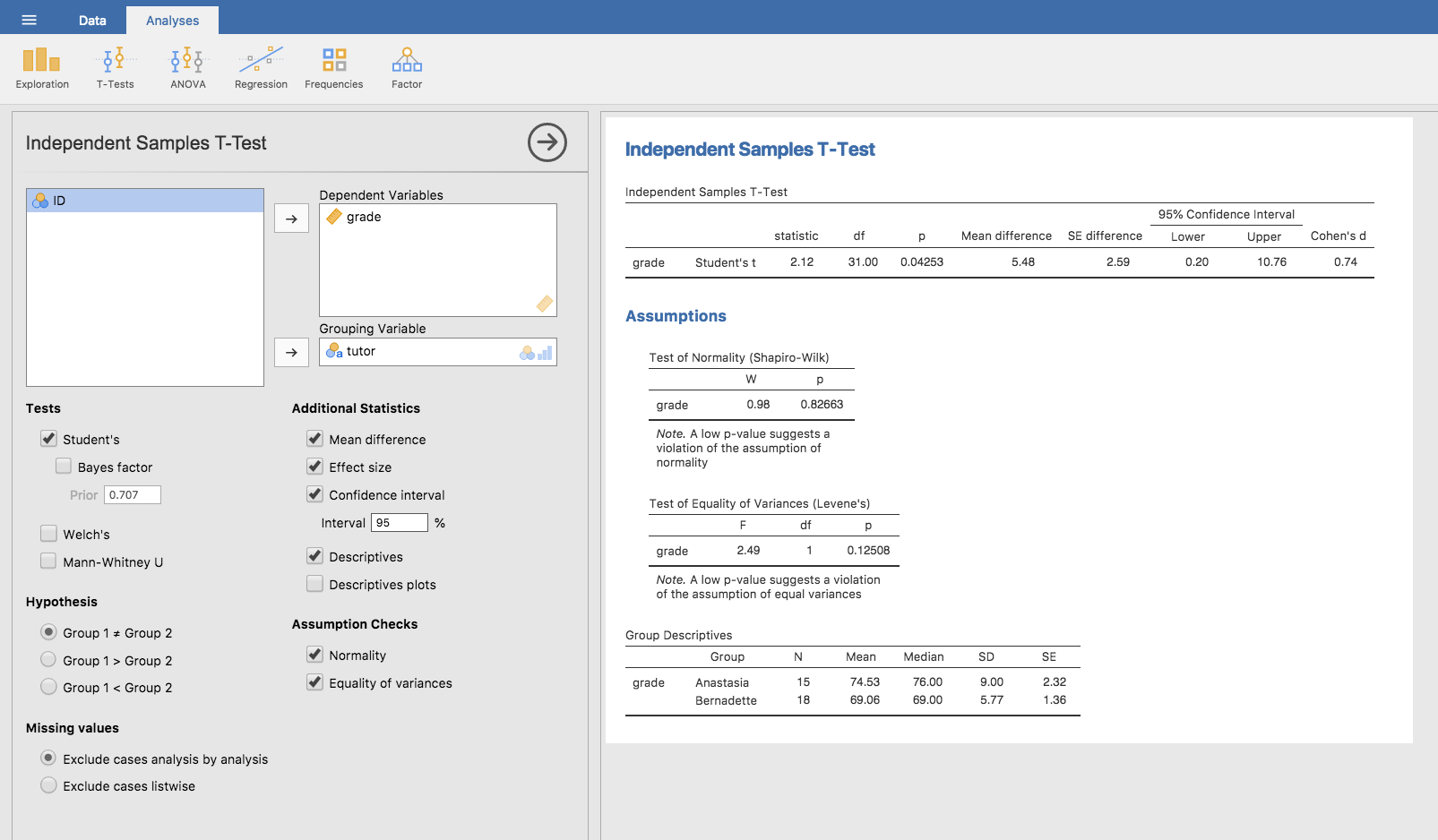Open the Frequencies analyses menu
1438x840 pixels.
pos(334,69)
